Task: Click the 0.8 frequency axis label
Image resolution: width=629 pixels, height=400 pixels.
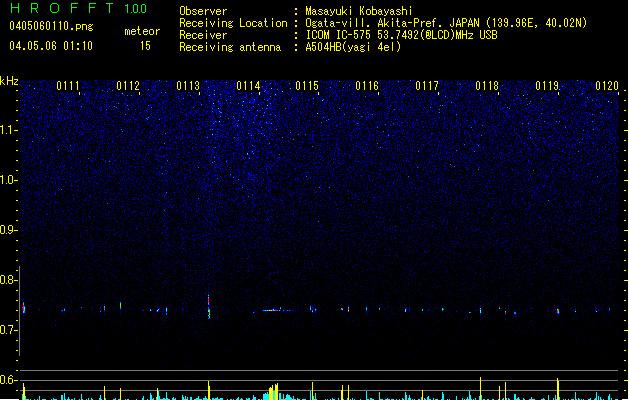Action: click(x=9, y=280)
